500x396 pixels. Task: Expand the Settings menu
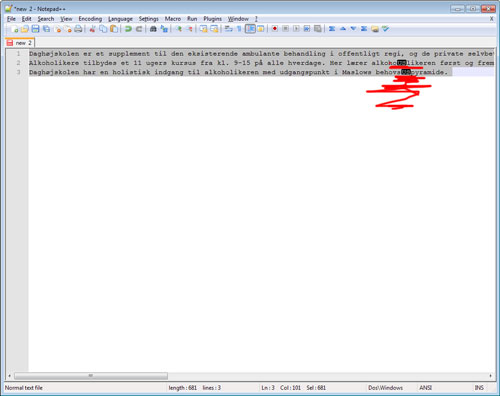(149, 19)
